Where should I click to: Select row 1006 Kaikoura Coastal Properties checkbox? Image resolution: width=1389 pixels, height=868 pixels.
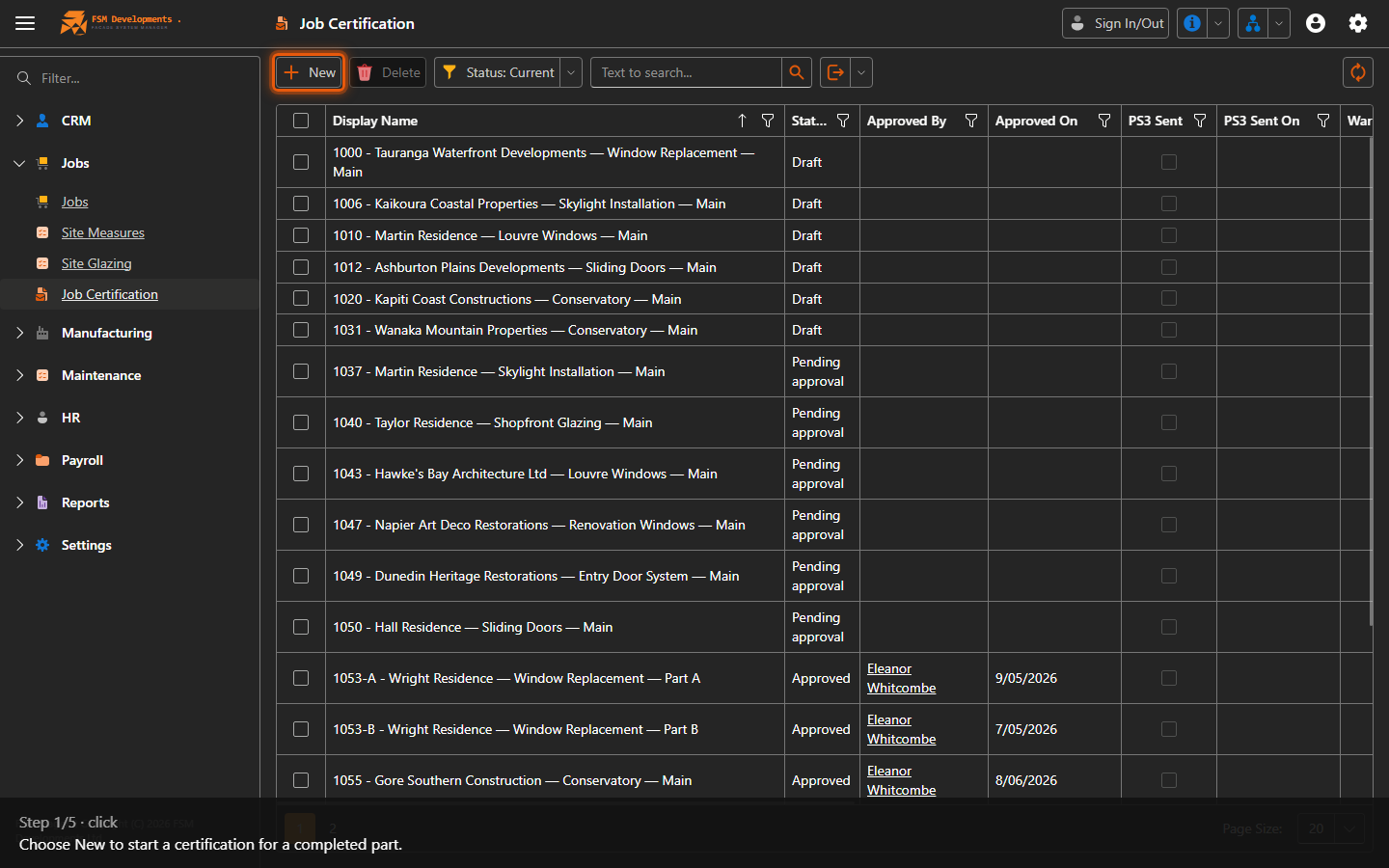tap(301, 203)
